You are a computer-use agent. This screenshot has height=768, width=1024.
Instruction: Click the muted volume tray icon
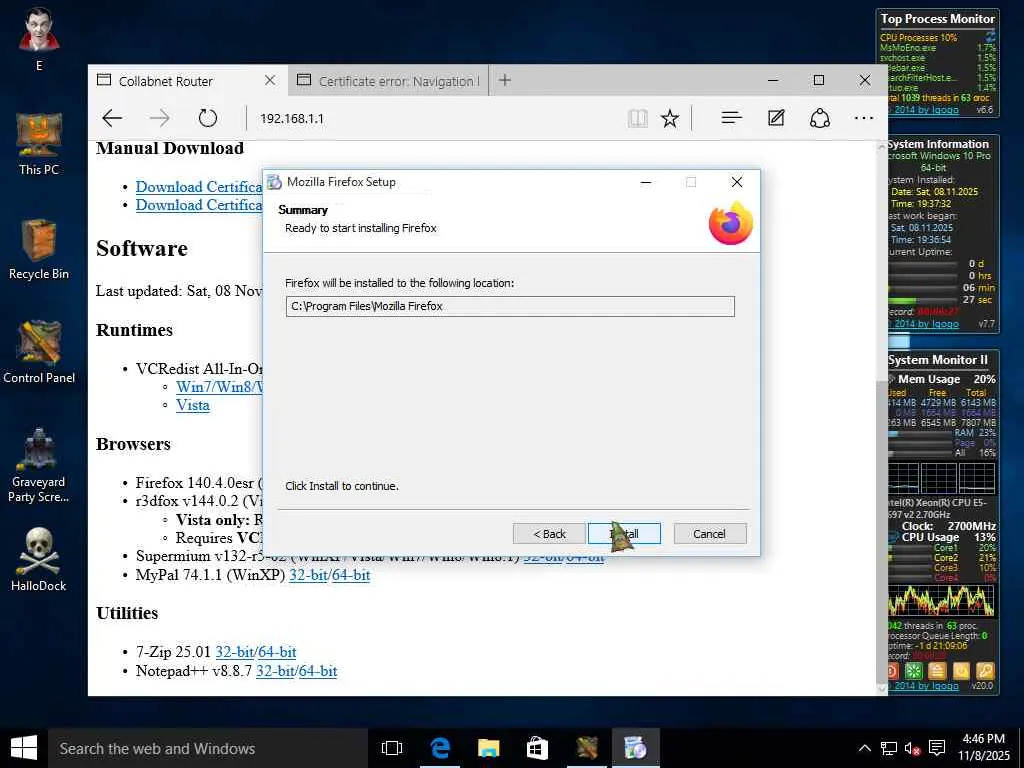coord(912,748)
